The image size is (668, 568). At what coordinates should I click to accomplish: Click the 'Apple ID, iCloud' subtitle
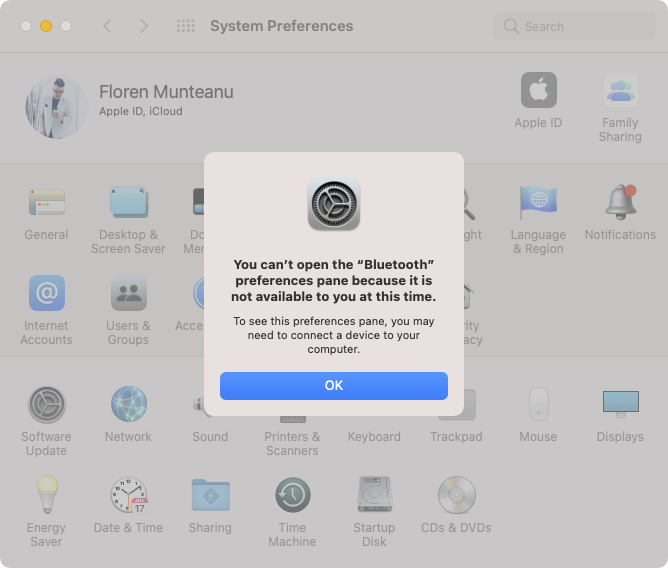click(141, 111)
